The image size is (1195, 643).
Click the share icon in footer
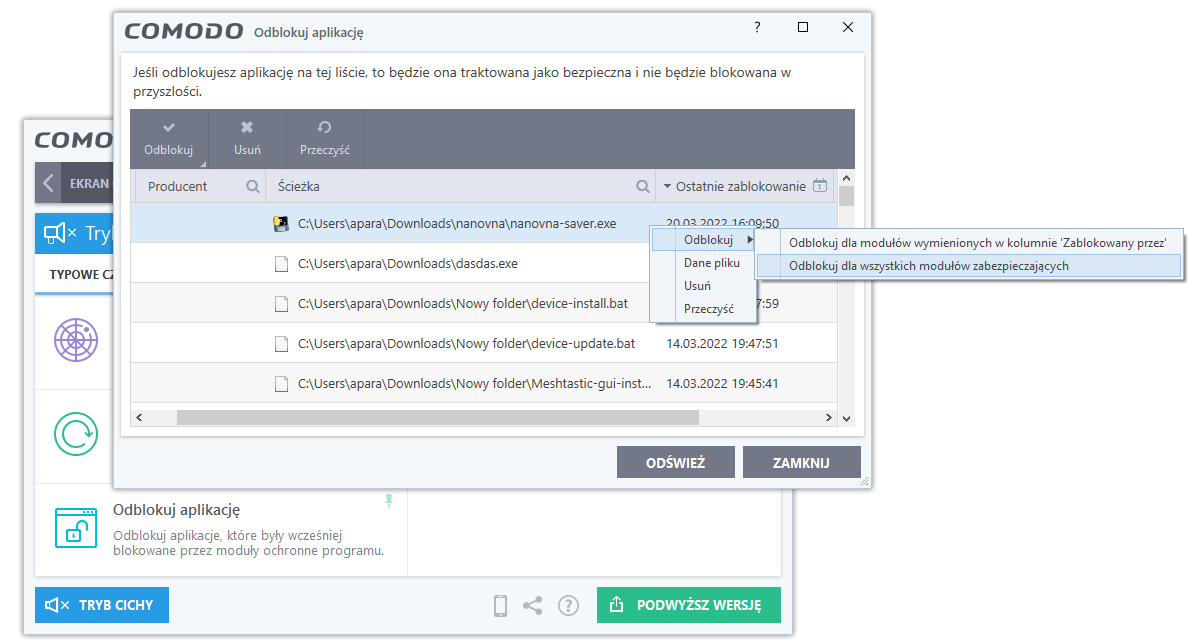click(533, 606)
